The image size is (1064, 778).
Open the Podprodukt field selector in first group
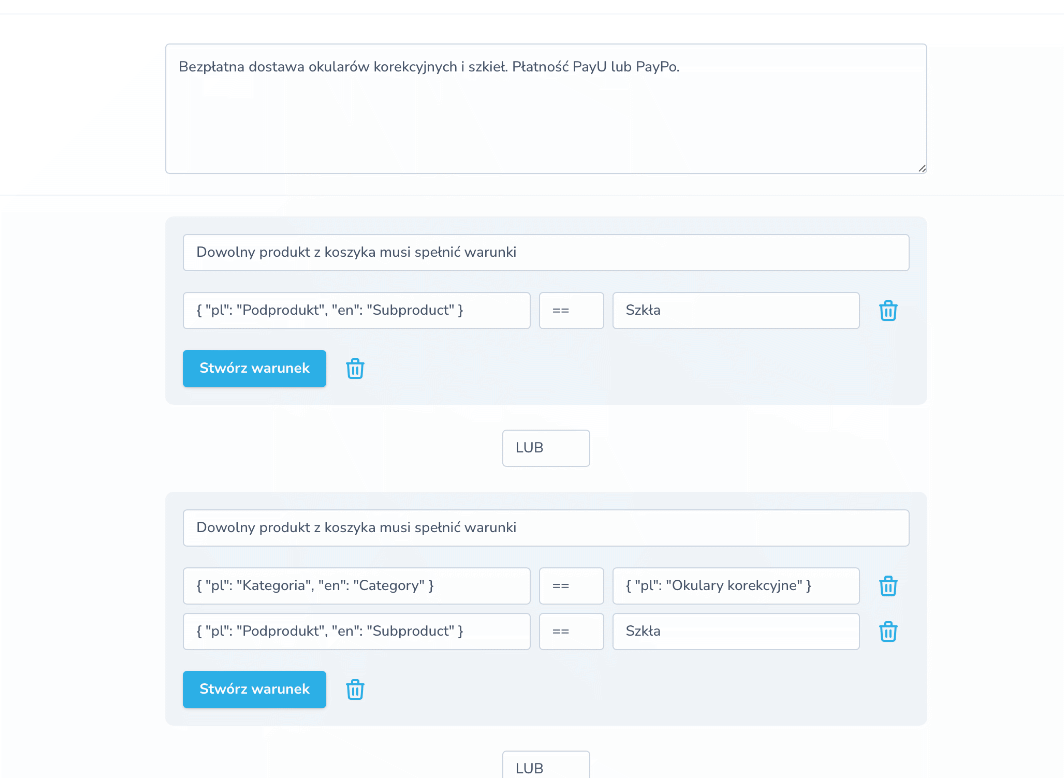(356, 311)
